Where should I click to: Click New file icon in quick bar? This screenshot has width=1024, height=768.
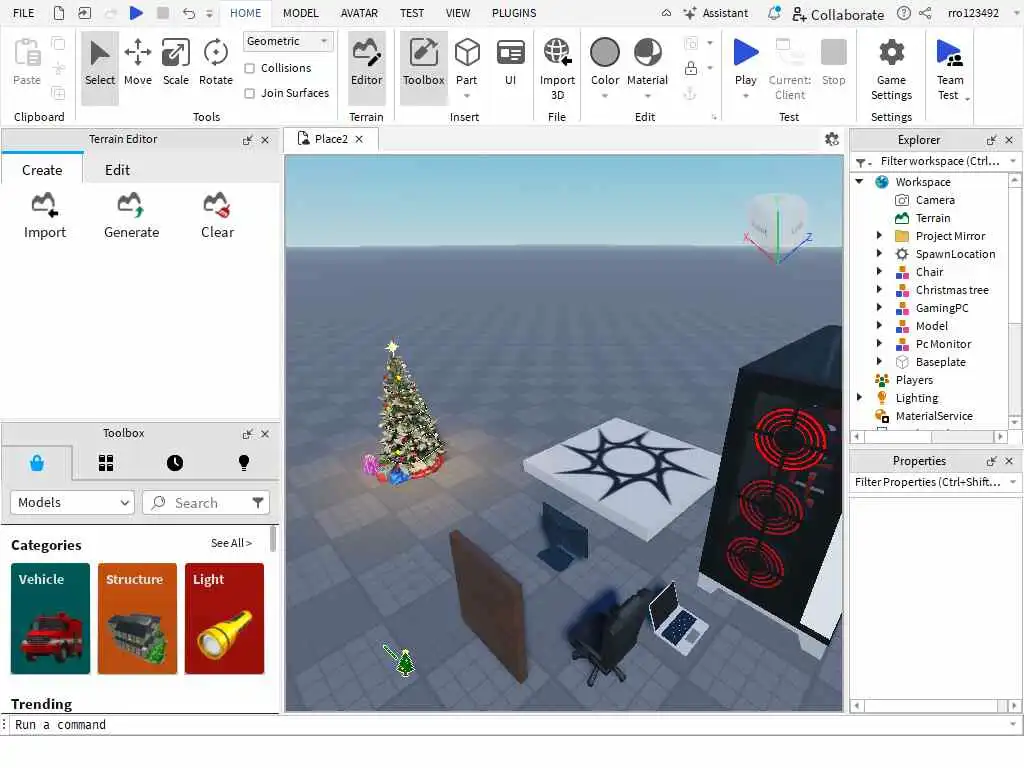59,13
